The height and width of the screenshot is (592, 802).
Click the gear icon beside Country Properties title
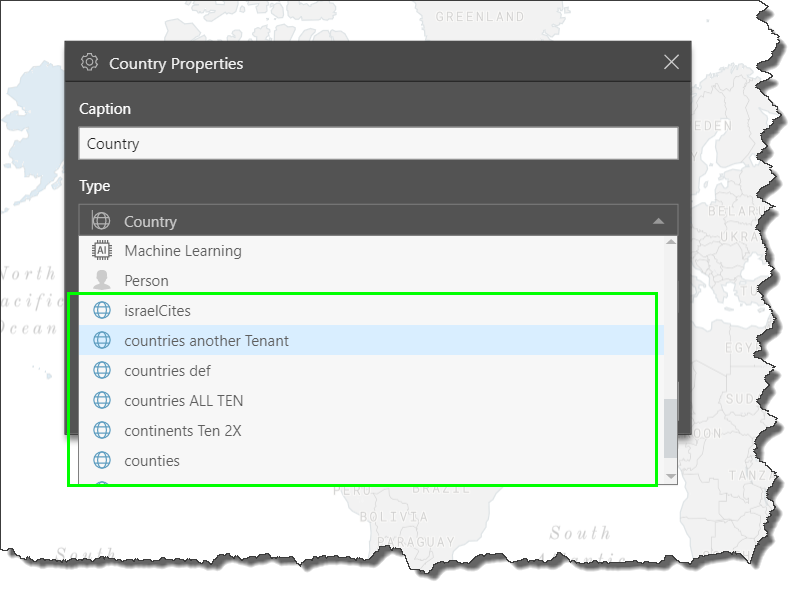(x=89, y=62)
